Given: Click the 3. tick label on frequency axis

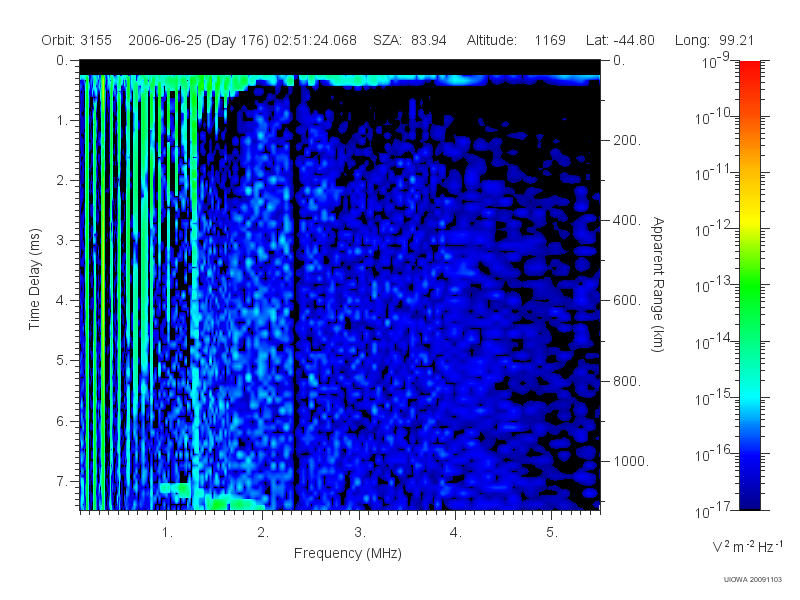Looking at the screenshot, I should click(x=360, y=533).
